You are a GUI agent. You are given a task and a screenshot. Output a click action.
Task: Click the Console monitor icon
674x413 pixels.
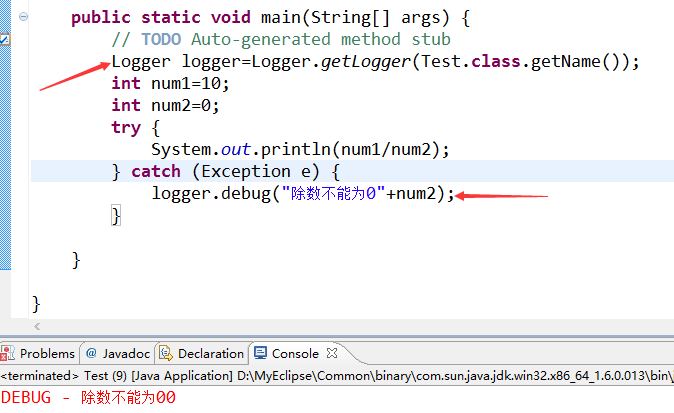click(260, 353)
